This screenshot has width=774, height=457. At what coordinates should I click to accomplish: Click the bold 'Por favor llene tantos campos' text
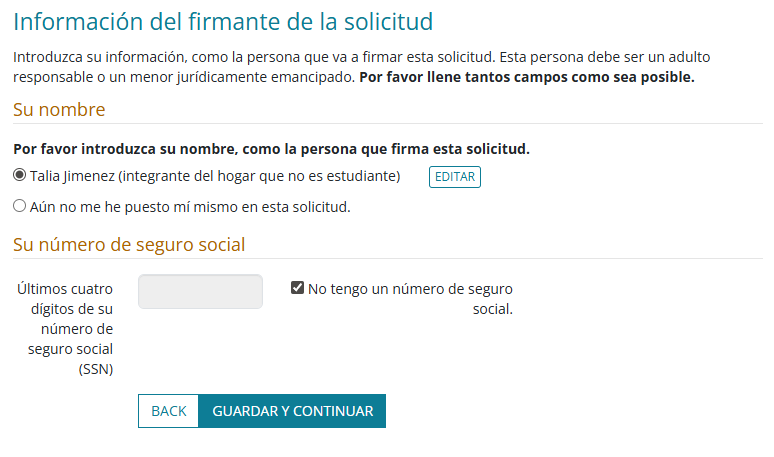point(526,76)
